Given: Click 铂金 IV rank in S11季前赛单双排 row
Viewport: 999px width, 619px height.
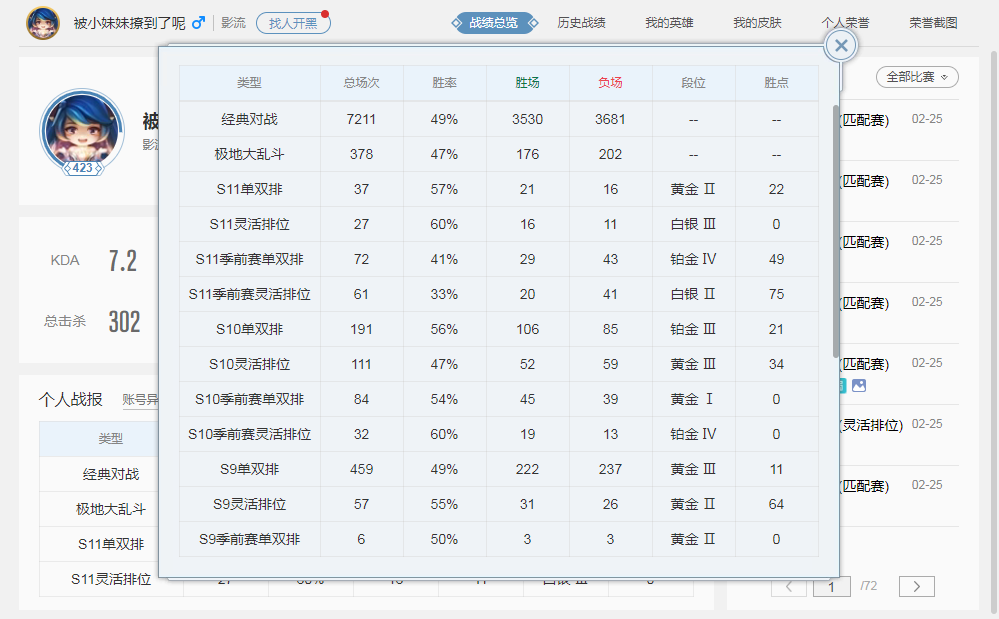Looking at the screenshot, I should click(x=693, y=259).
